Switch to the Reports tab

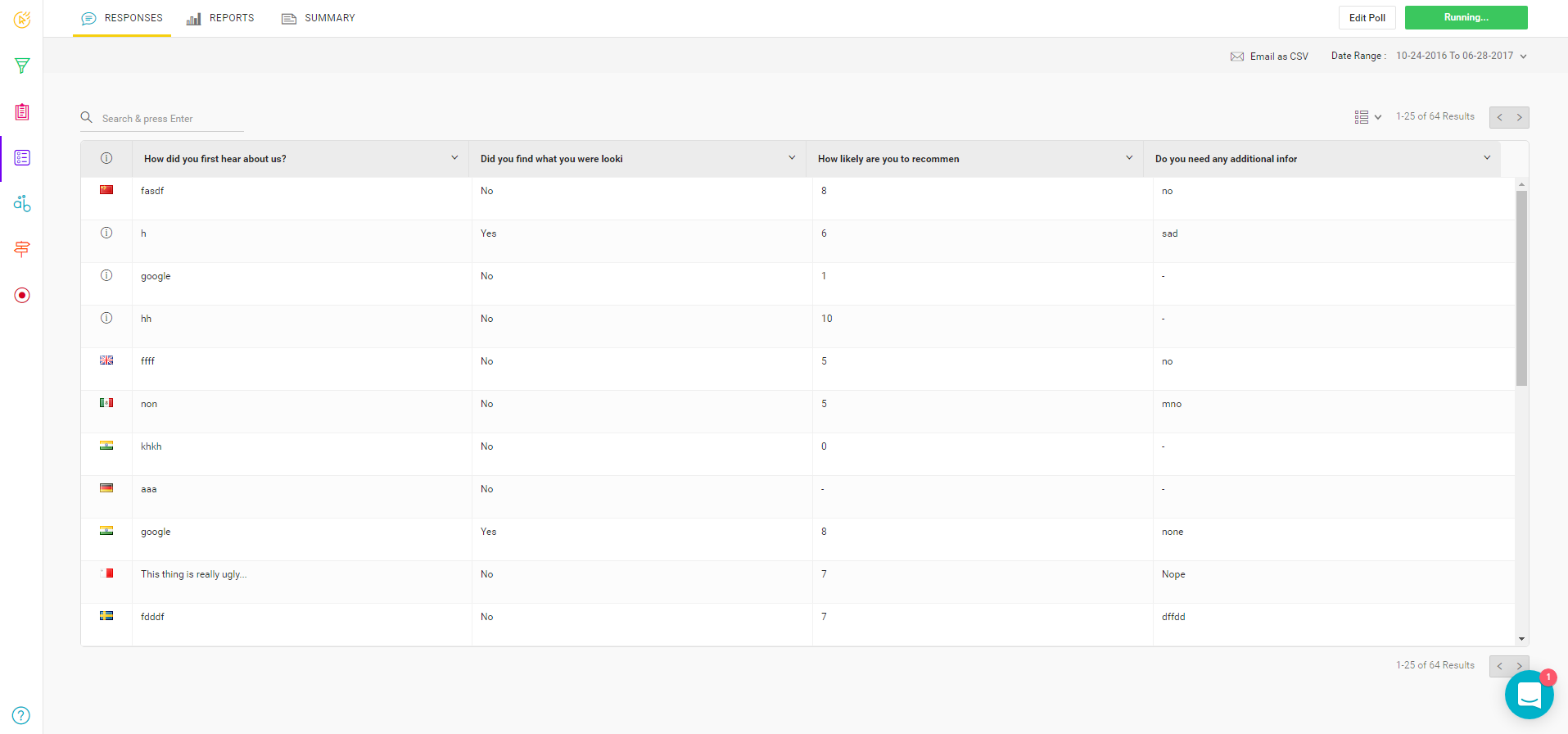click(x=220, y=18)
